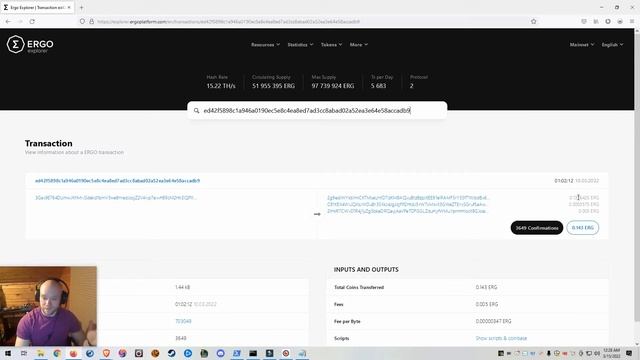Open the site security padlock icon
This screenshot has height=360, width=640.
[91, 21]
